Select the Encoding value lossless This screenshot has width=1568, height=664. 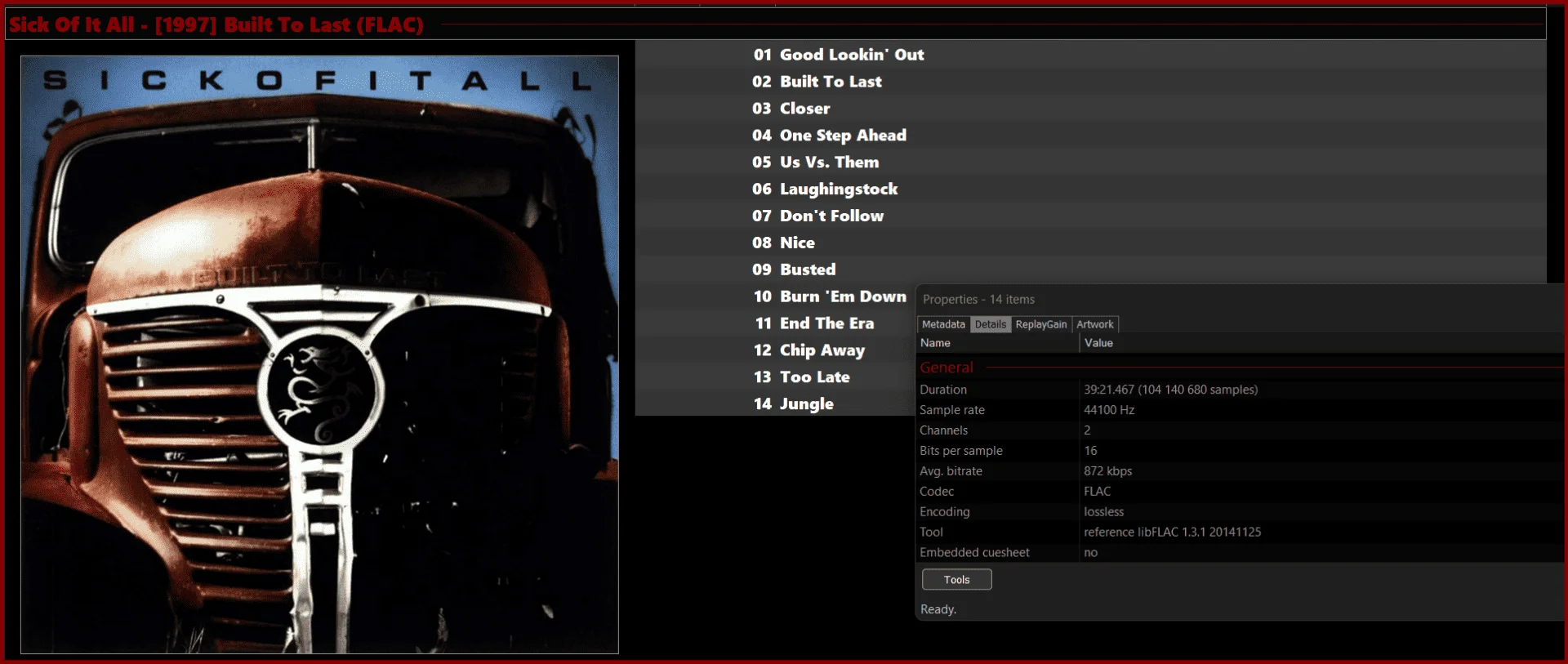[x=1104, y=512]
